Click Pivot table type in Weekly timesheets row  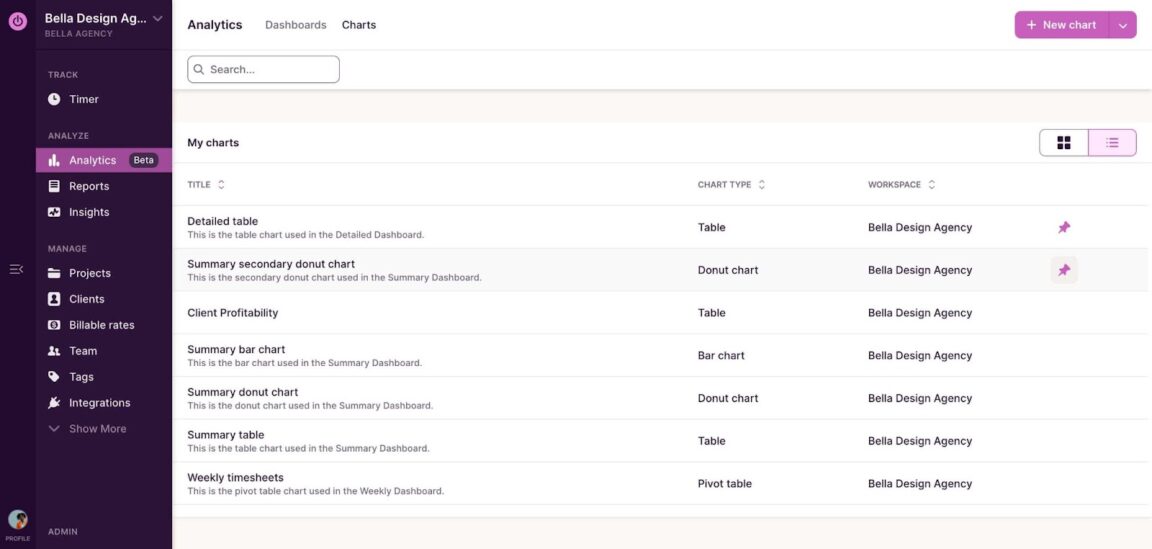click(x=724, y=484)
